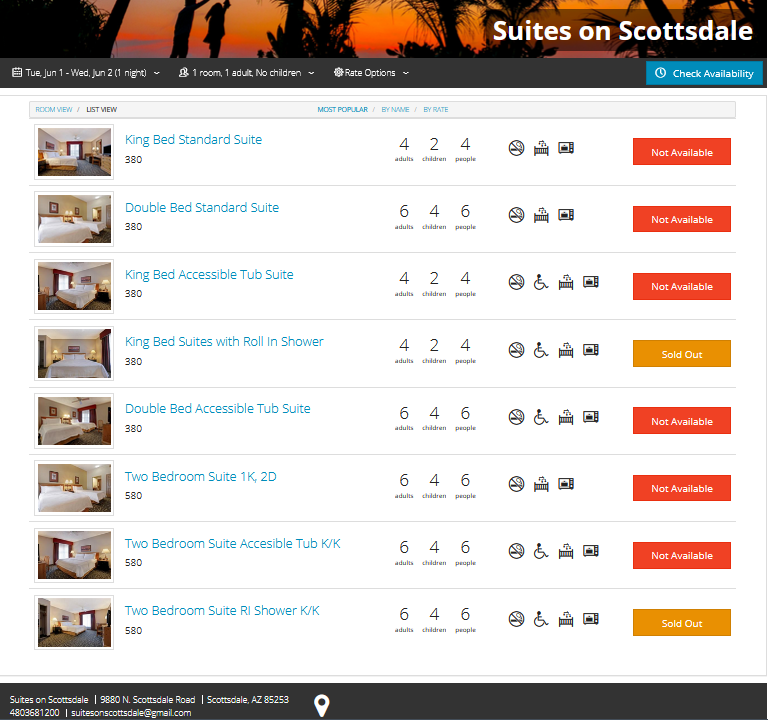Click wheelchair icon for Double Bed Accessible Tub Suite
This screenshot has width=768, height=720.
(x=541, y=417)
